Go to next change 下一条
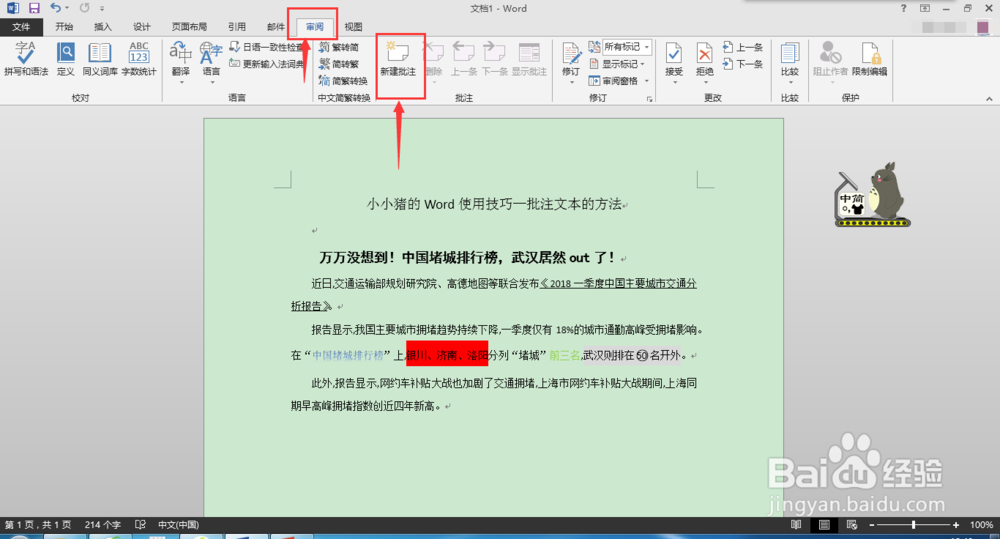 click(743, 64)
